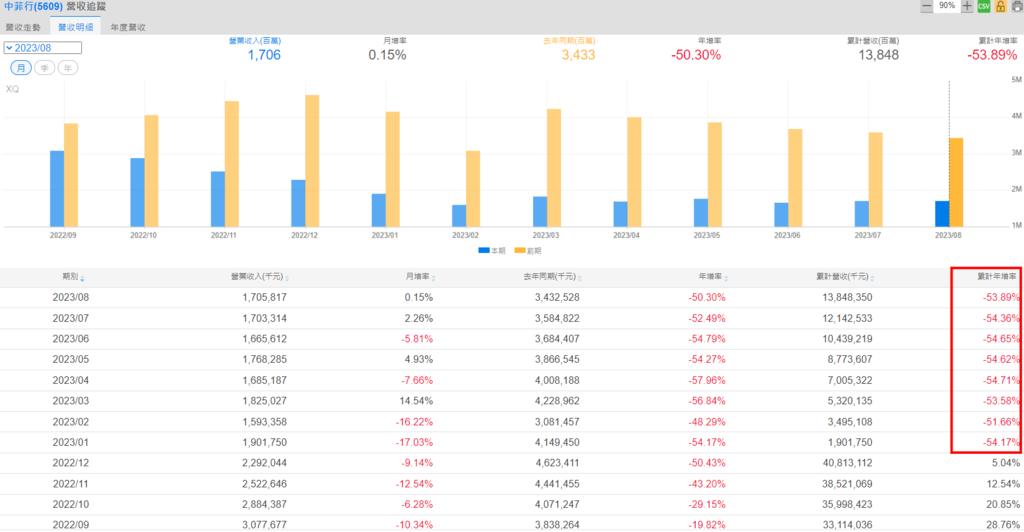Click the 2022/09 blue chart bar
This screenshot has height=532, width=1024.
coord(57,189)
